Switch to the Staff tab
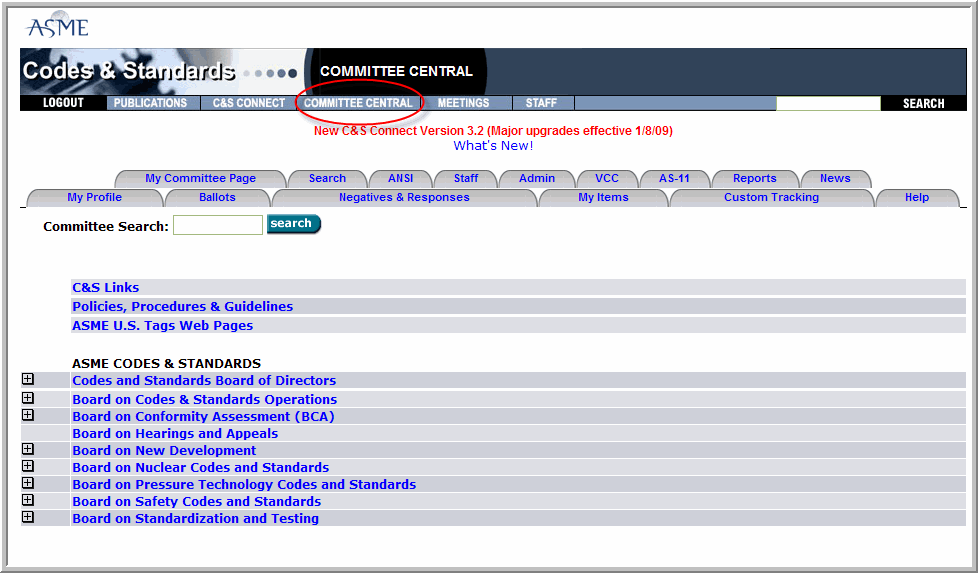 pos(466,178)
